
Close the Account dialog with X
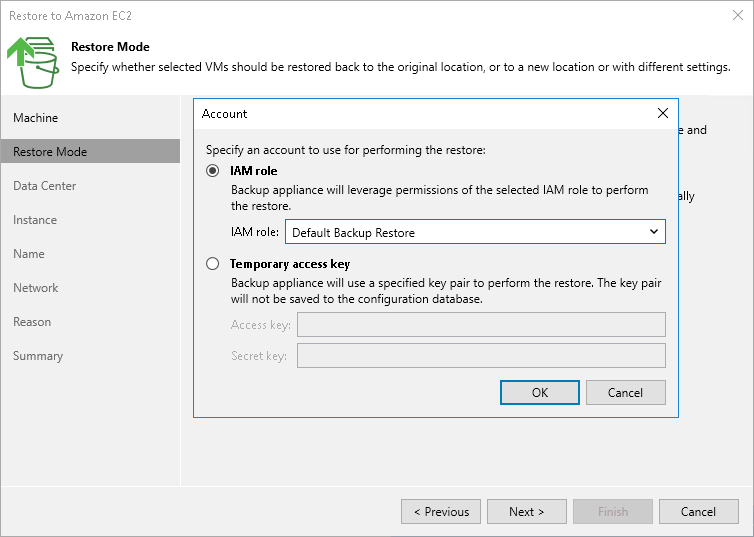coord(662,114)
